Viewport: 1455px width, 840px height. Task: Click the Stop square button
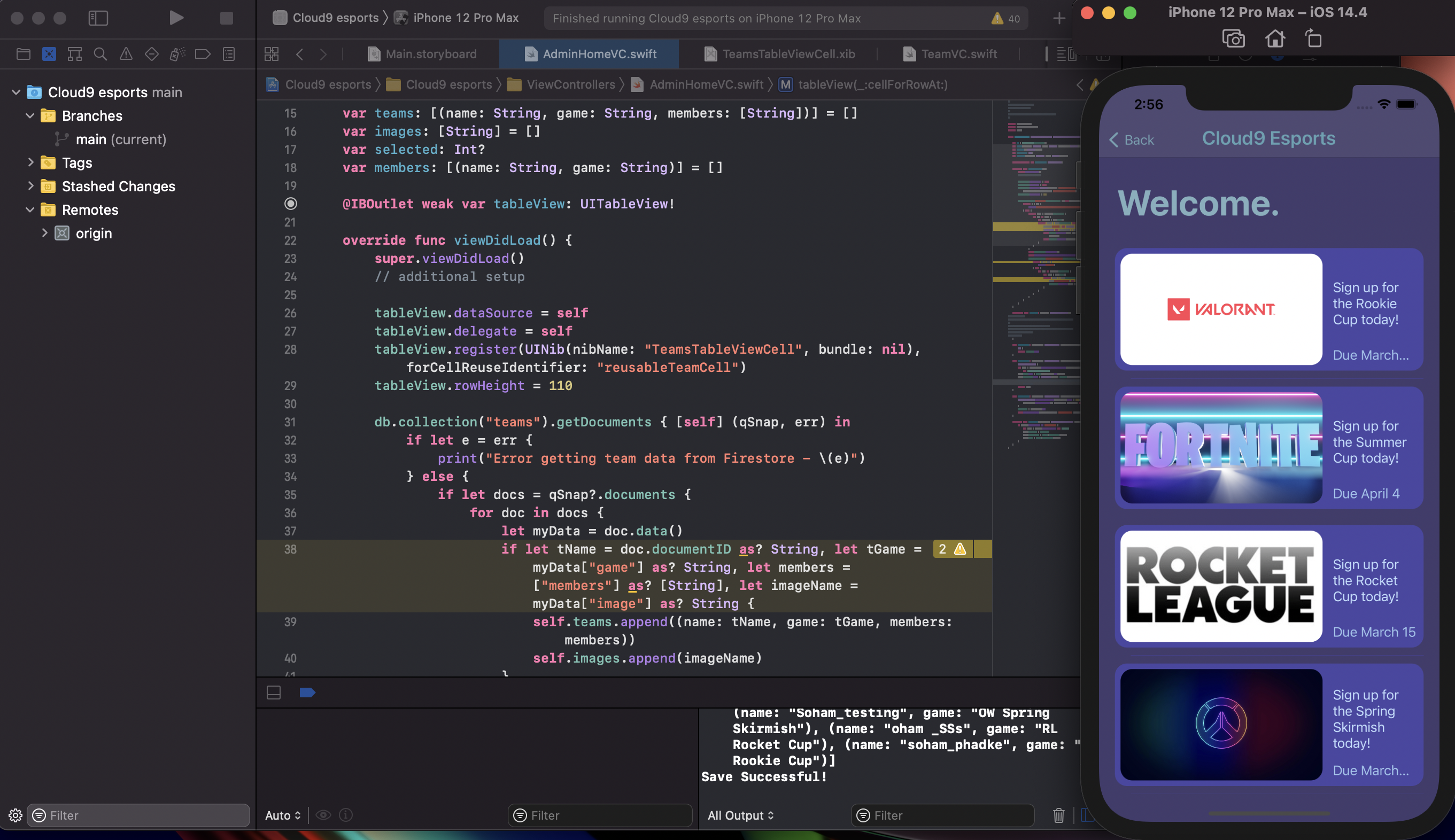[x=226, y=18]
